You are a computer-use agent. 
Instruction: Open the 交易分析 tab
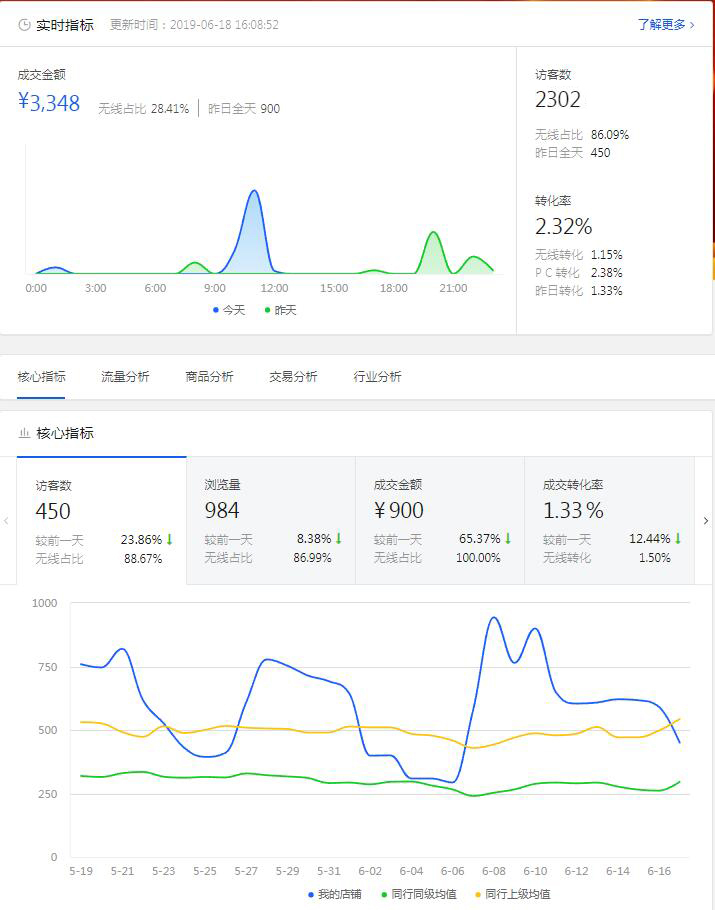tap(293, 377)
